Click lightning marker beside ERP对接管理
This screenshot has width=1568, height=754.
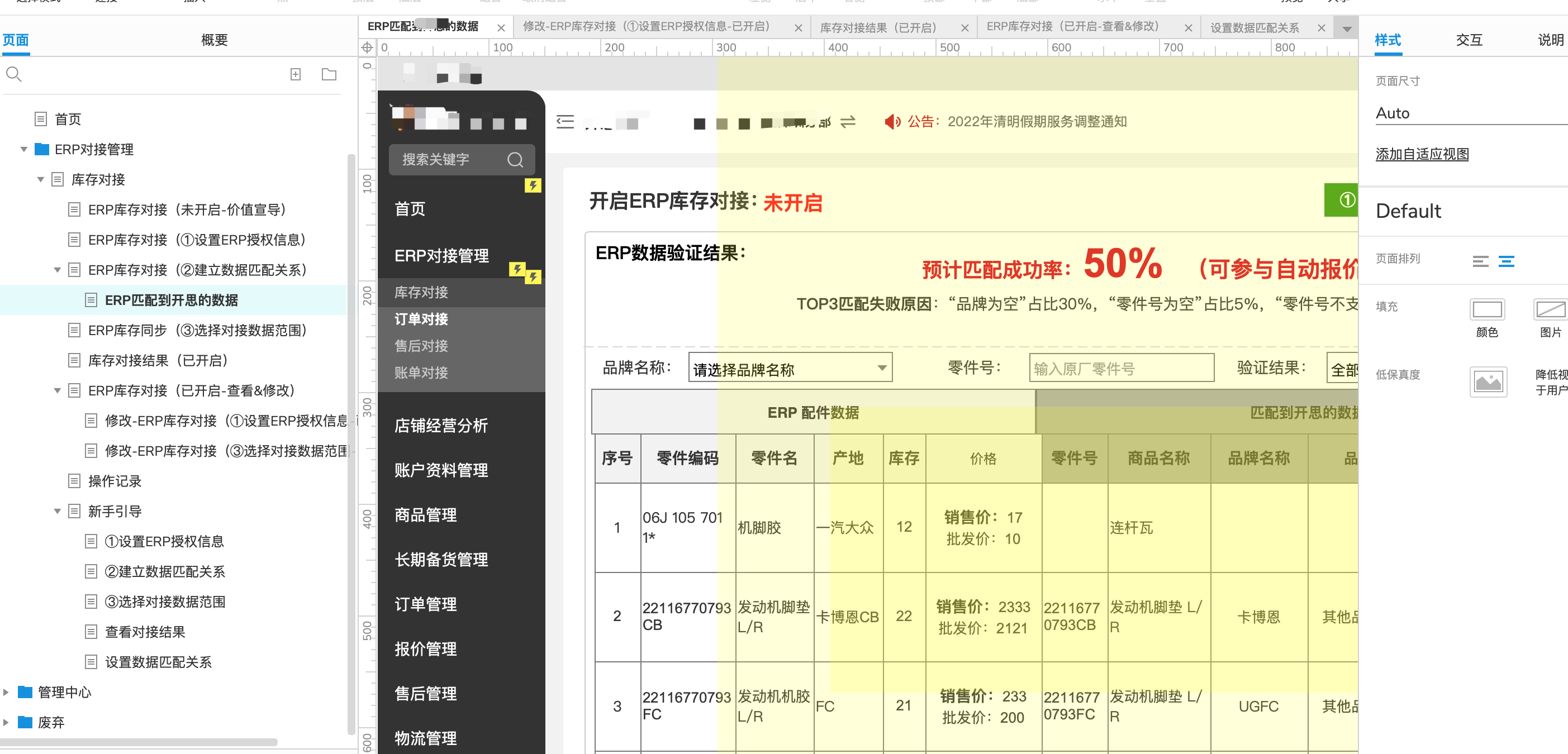tap(517, 269)
